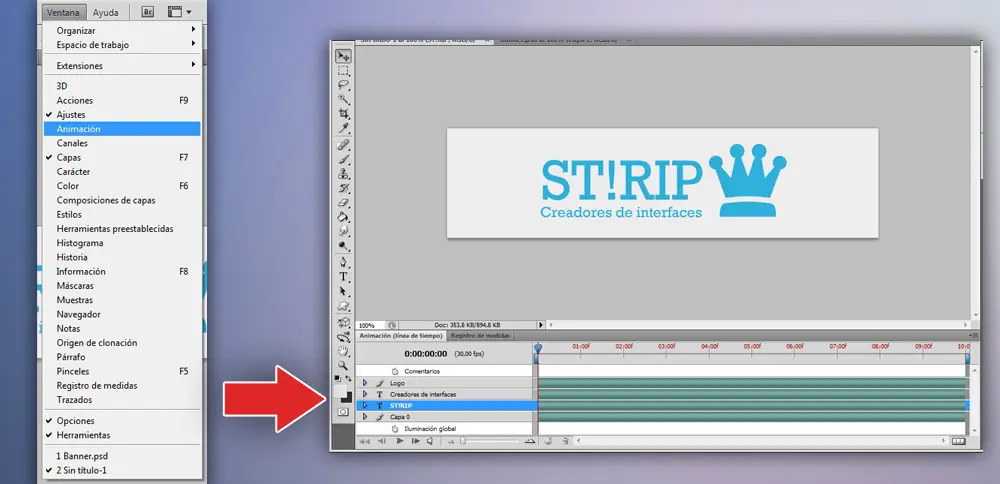Click the foreground color swatch
1000x484 pixels.
point(341,389)
